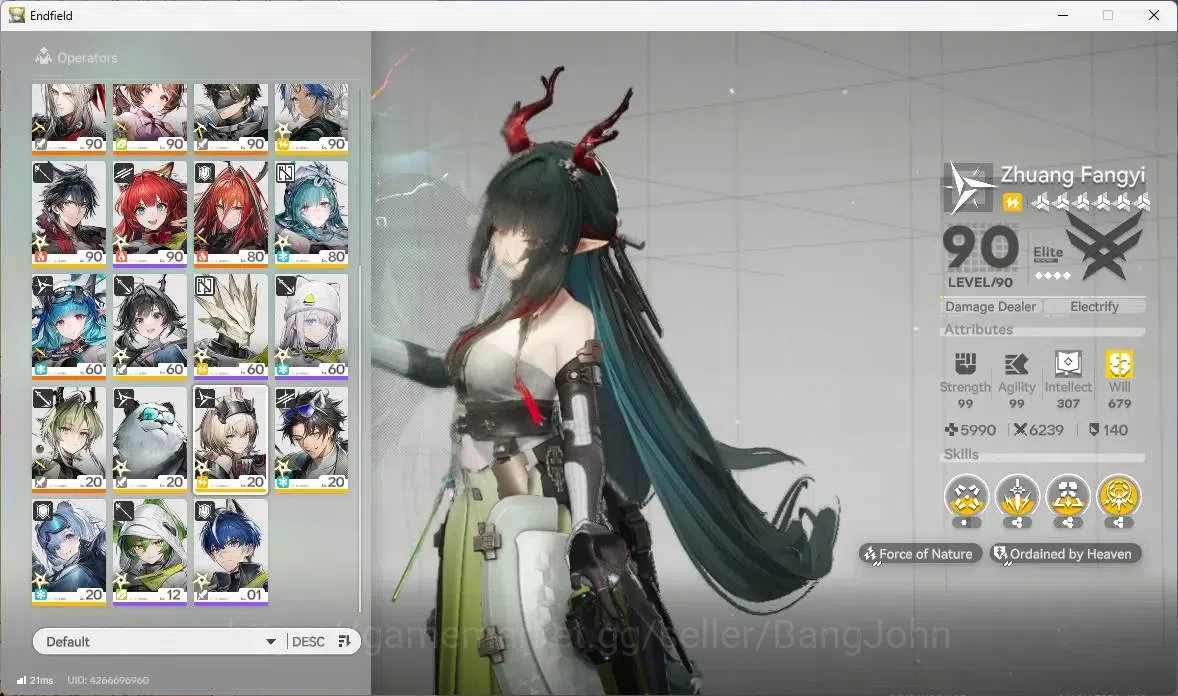Click the Zhuang Fangyi name text
The height and width of the screenshot is (696, 1178).
[1073, 175]
